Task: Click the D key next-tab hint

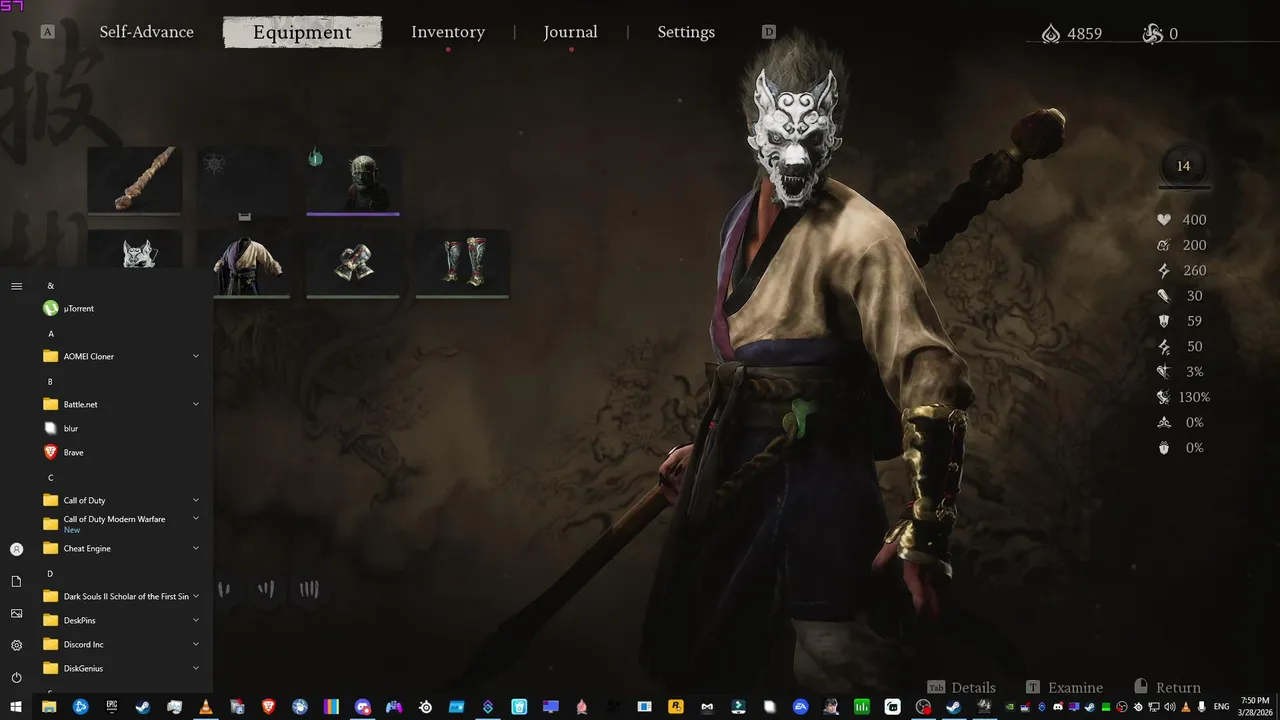Action: (769, 32)
